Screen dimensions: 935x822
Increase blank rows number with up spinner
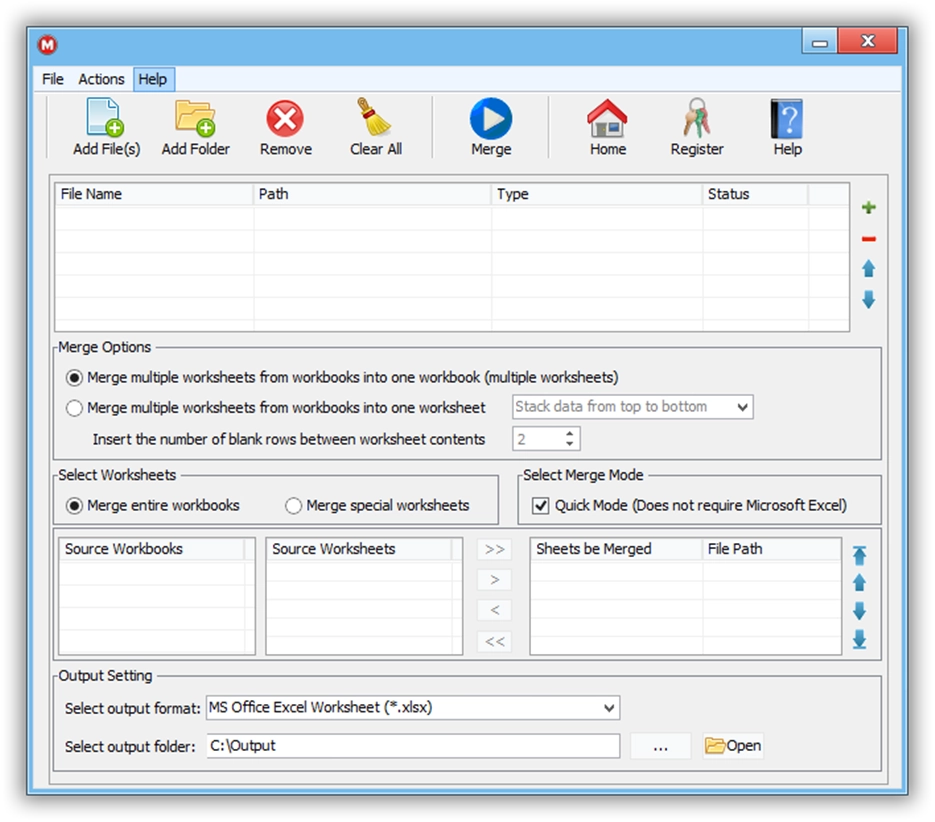point(569,433)
